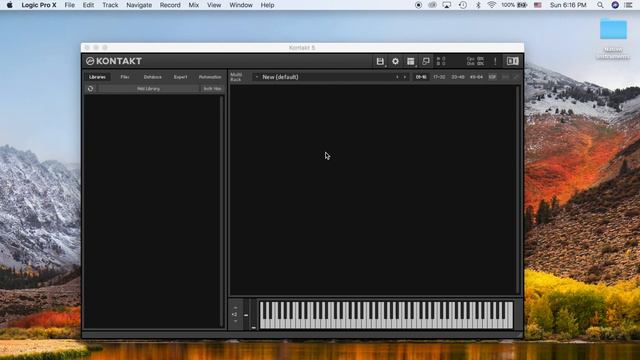Open the View menu
Viewport: 640px width, 360px height.
pyautogui.click(x=214, y=5)
